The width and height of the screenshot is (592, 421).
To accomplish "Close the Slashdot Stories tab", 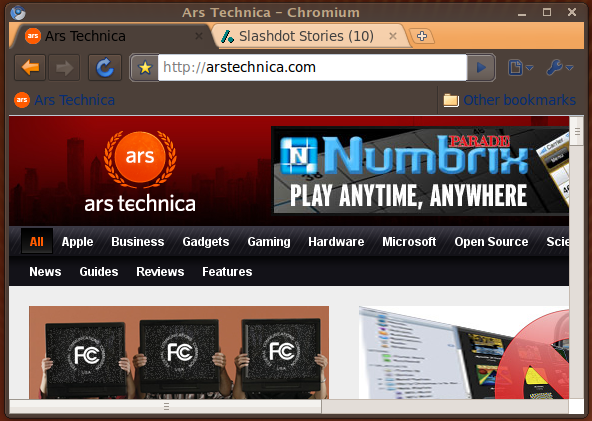I will (x=393, y=36).
